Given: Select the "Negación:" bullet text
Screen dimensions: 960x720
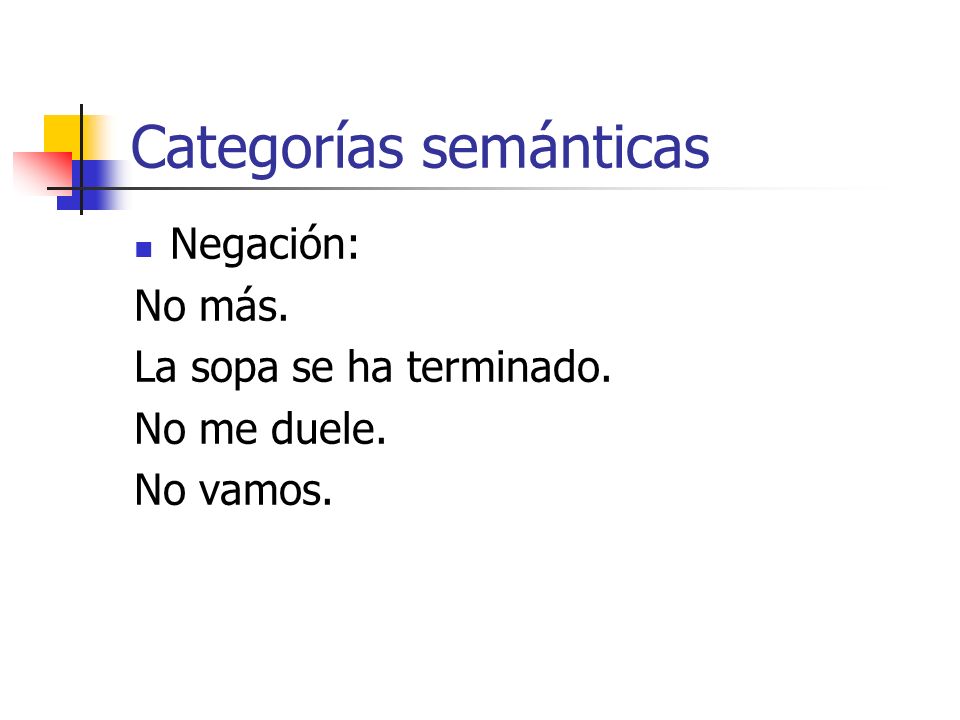Looking at the screenshot, I should [x=264, y=245].
